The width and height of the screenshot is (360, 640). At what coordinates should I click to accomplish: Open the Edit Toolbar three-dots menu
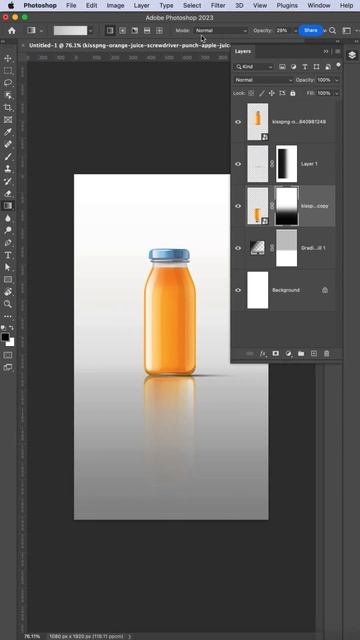8,316
